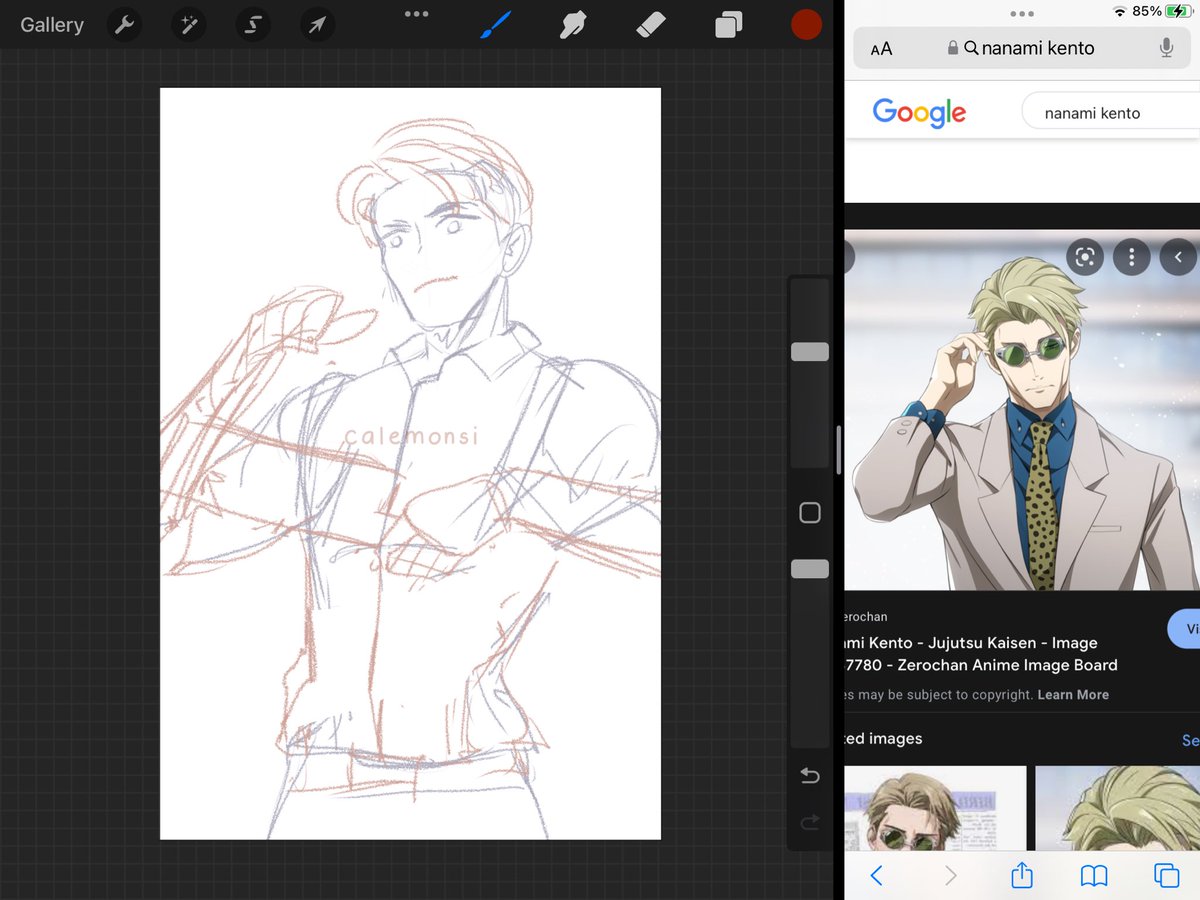1200x900 pixels.
Task: Click the Google logo
Action: [919, 112]
